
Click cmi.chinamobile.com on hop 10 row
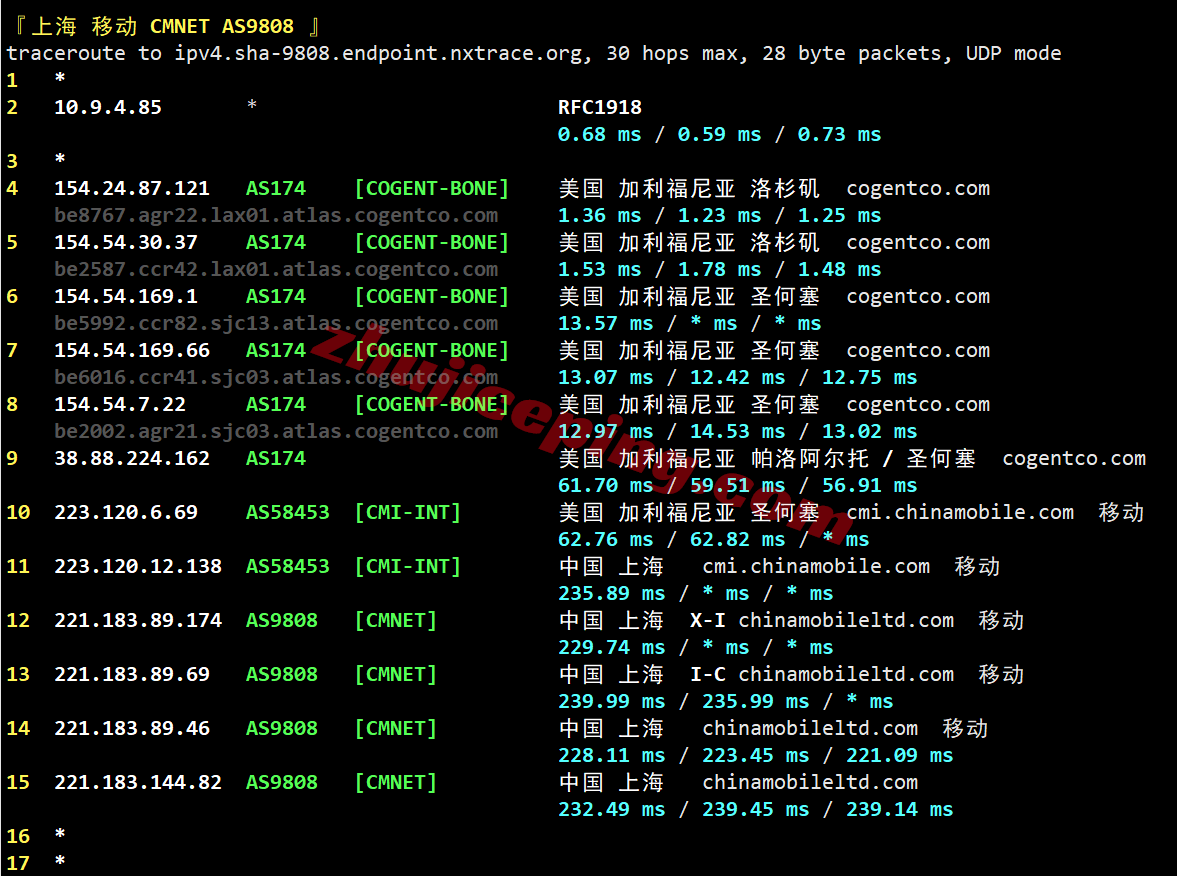tap(960, 513)
